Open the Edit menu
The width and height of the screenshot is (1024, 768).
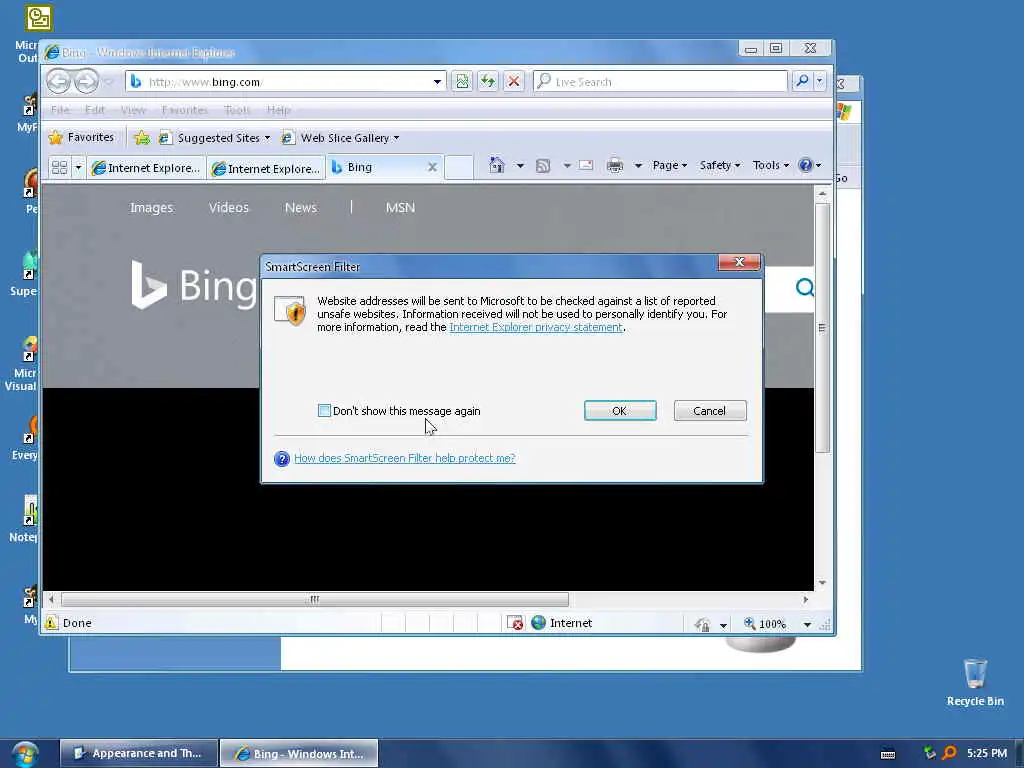tap(95, 110)
